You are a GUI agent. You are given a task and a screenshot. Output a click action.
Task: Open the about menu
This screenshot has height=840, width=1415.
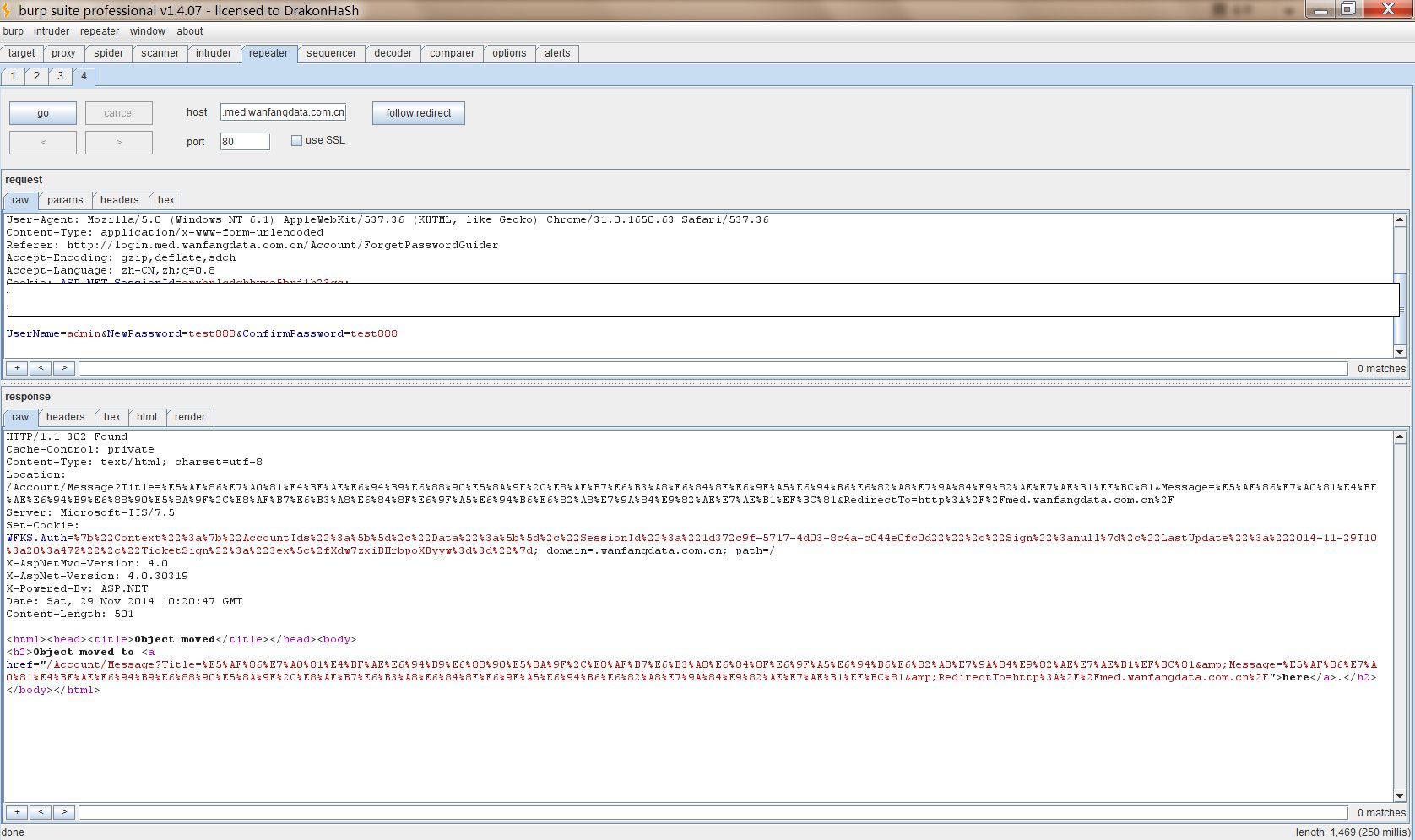[190, 31]
